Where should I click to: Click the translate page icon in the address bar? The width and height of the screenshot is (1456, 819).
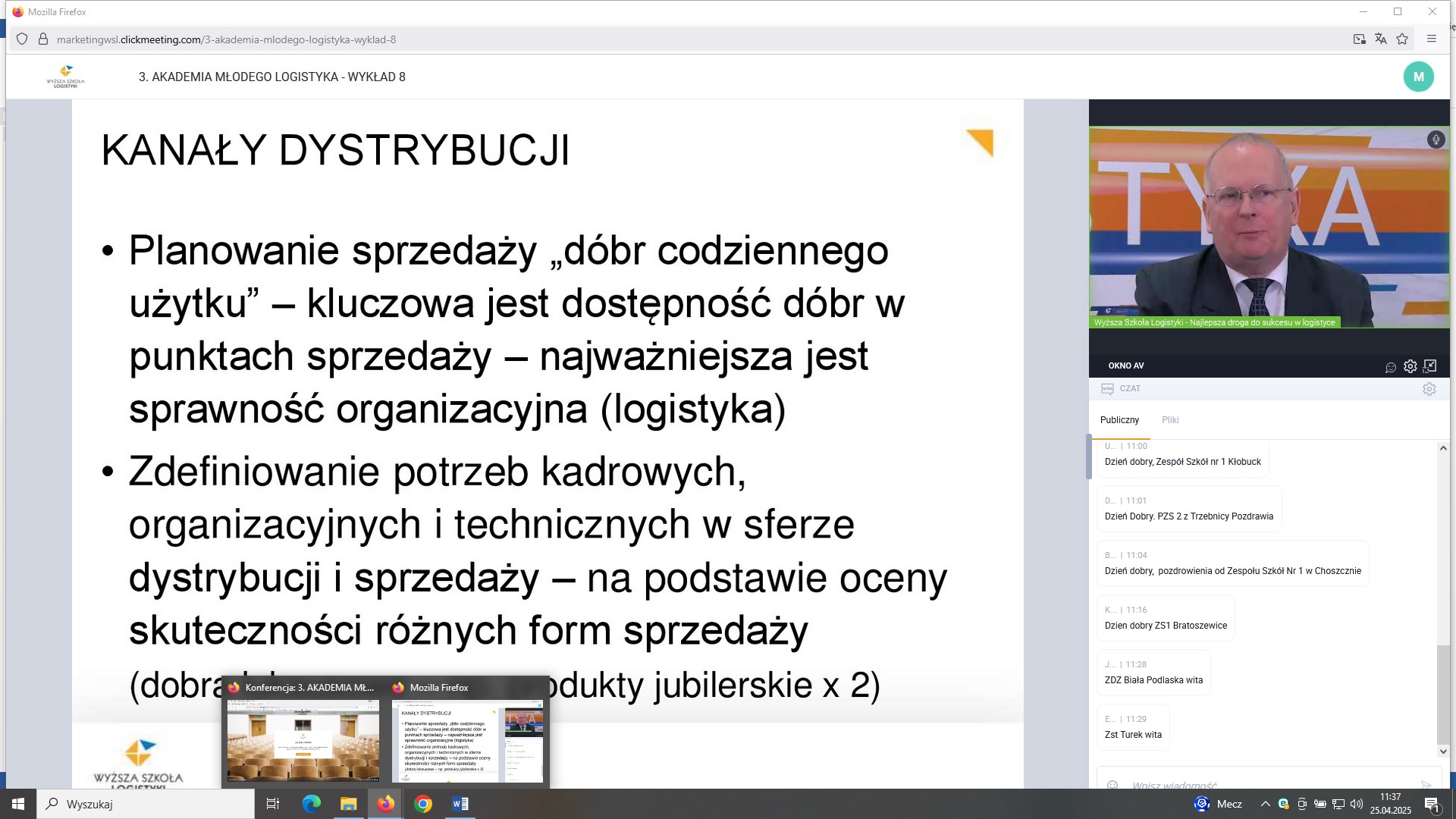click(1381, 39)
